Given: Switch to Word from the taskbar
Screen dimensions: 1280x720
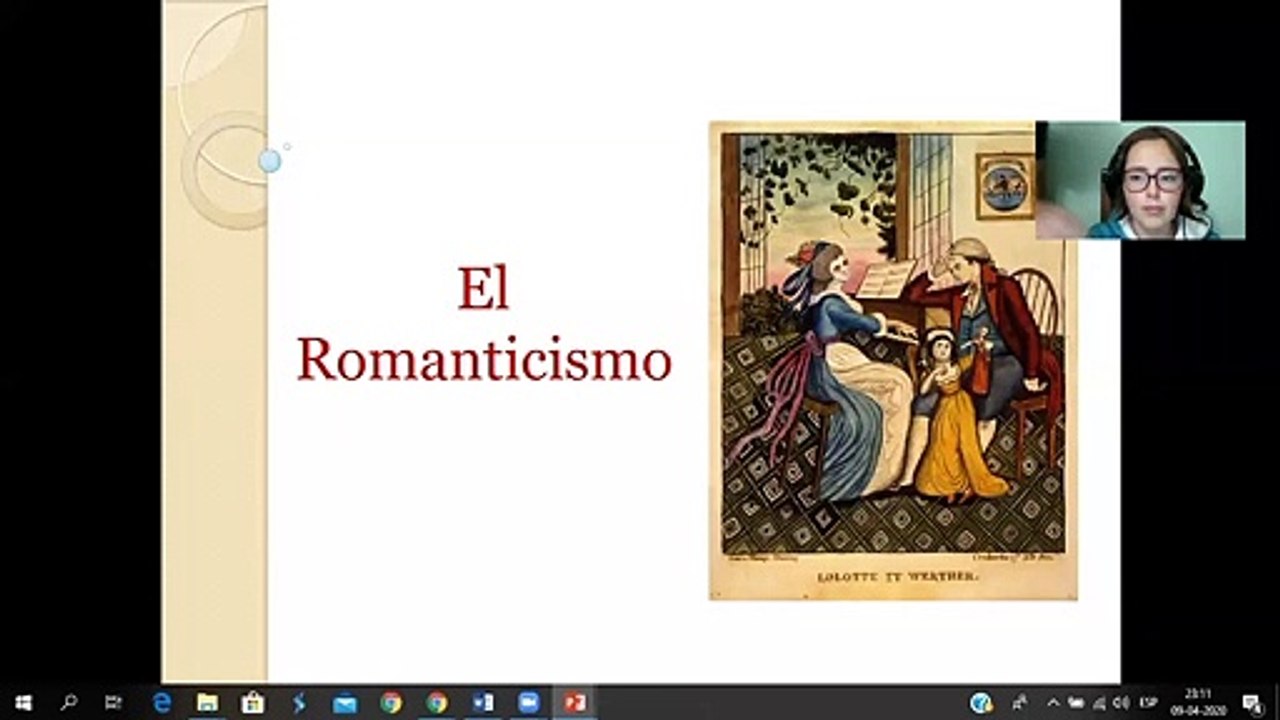Looking at the screenshot, I should [483, 703].
